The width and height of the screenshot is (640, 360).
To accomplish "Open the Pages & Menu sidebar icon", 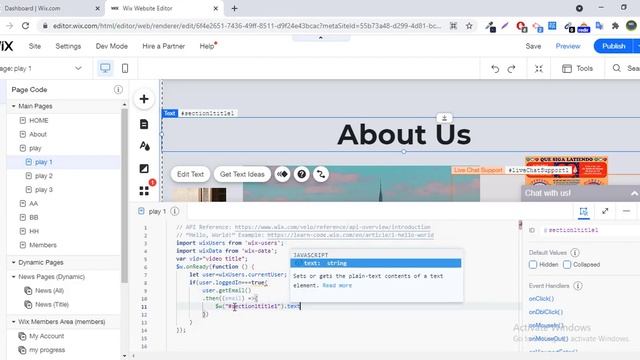I will (x=144, y=124).
